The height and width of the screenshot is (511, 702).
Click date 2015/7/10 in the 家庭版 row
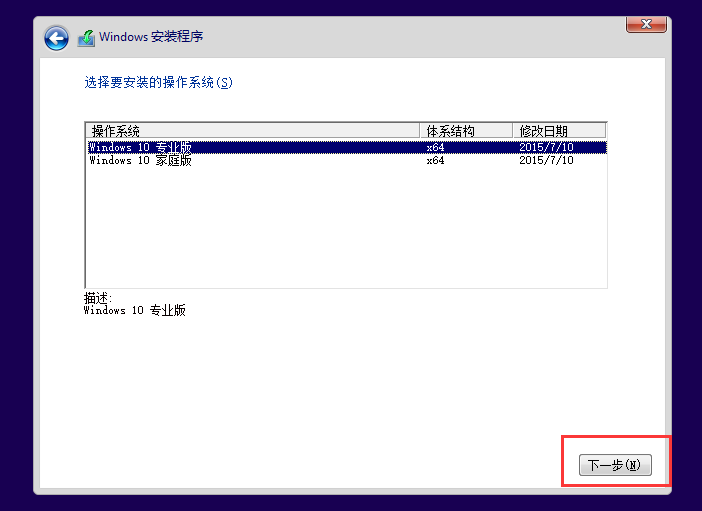(546, 160)
